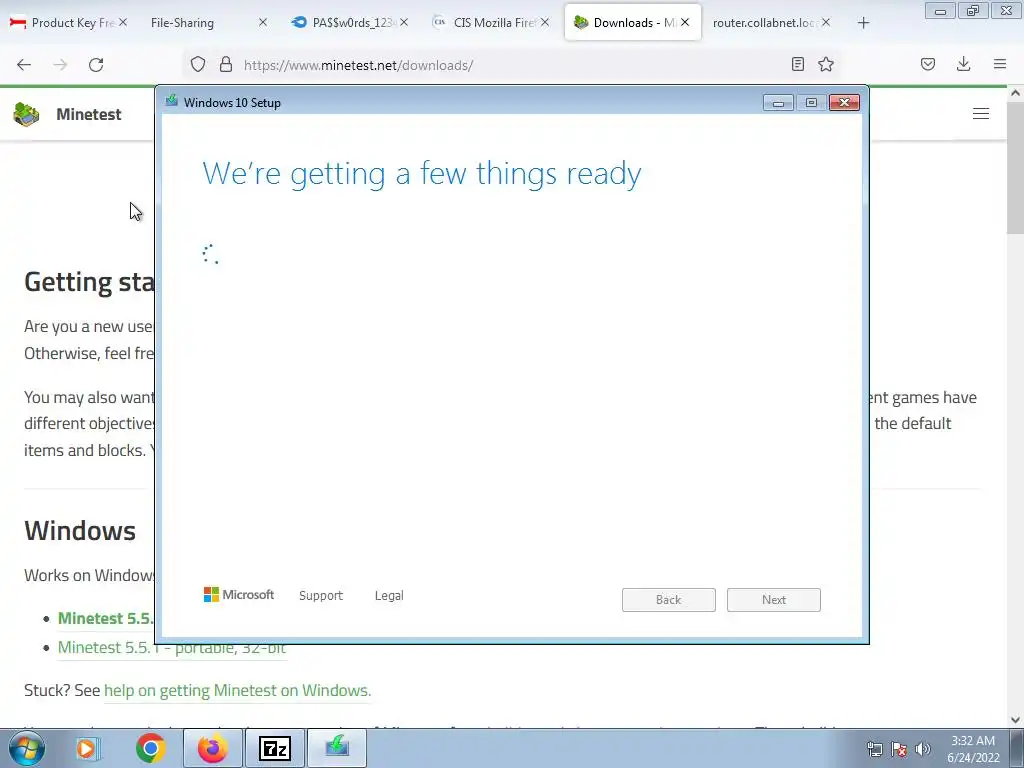This screenshot has width=1024, height=768.
Task: Close the PA$$w0rds tab
Action: click(404, 23)
